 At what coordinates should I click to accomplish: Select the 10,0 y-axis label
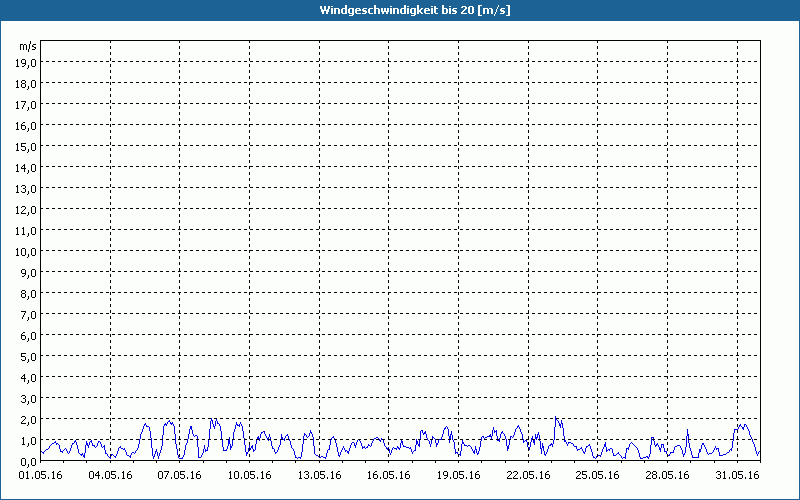tap(27, 252)
